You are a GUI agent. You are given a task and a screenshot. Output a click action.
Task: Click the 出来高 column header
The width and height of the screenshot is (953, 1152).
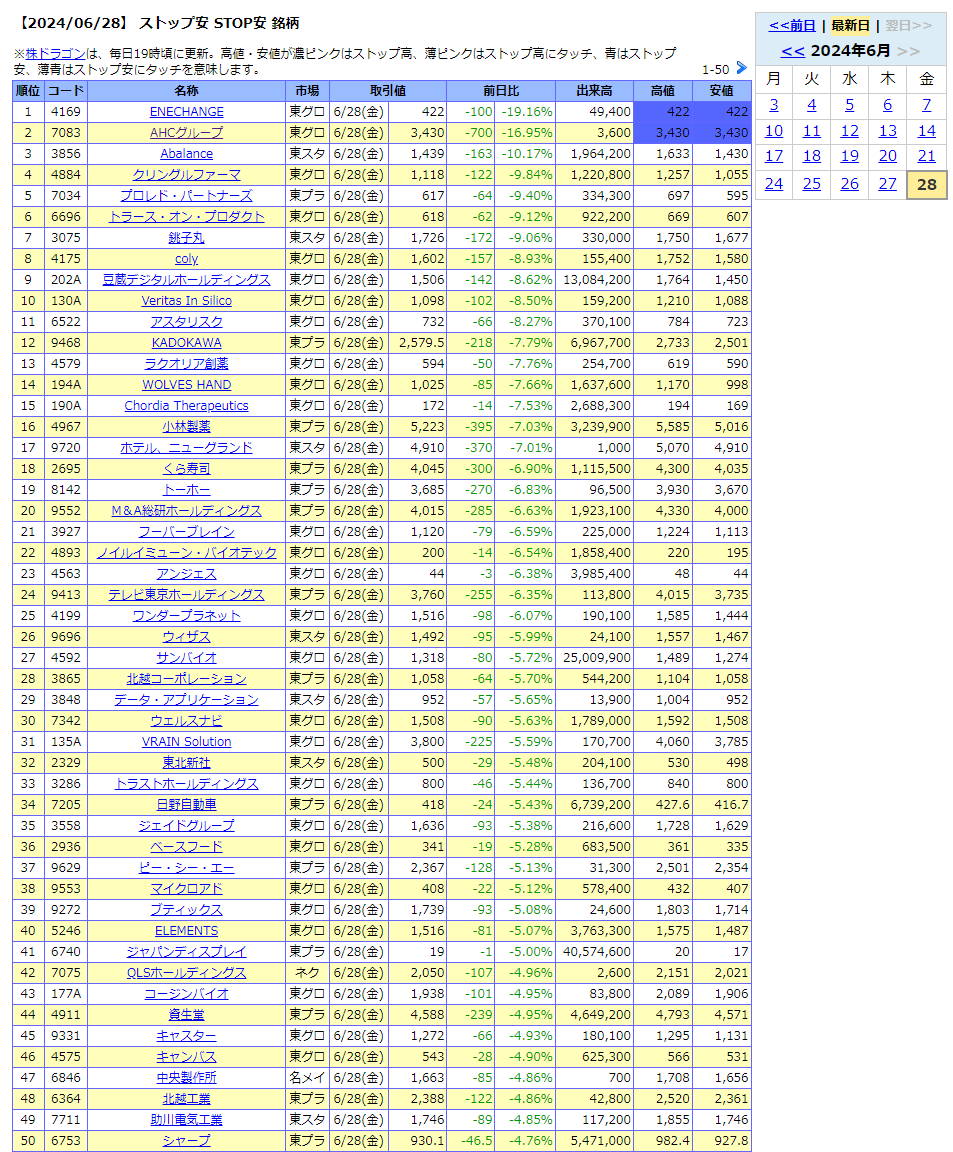(594, 90)
